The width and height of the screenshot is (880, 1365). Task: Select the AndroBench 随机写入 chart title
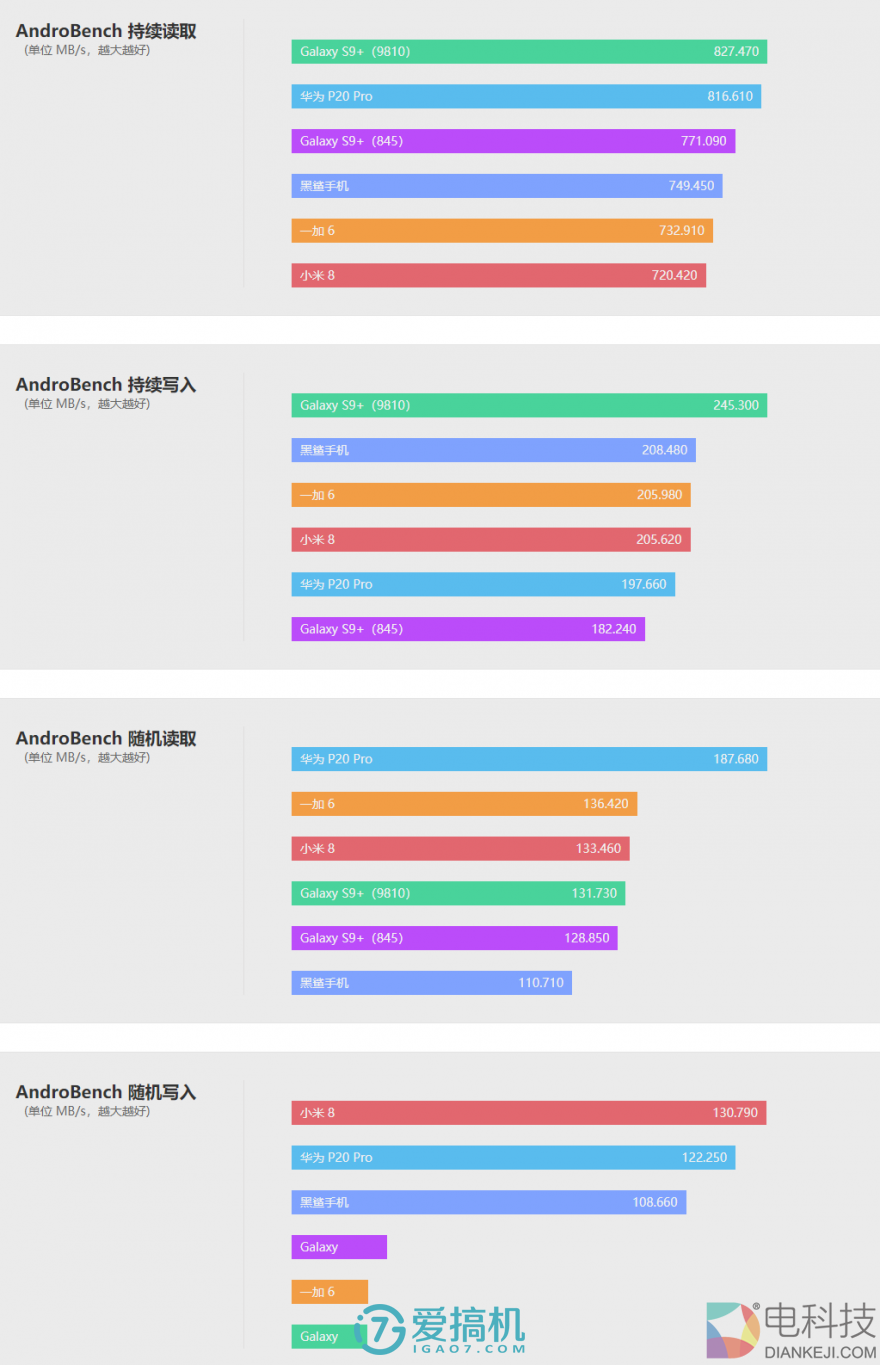click(106, 1093)
